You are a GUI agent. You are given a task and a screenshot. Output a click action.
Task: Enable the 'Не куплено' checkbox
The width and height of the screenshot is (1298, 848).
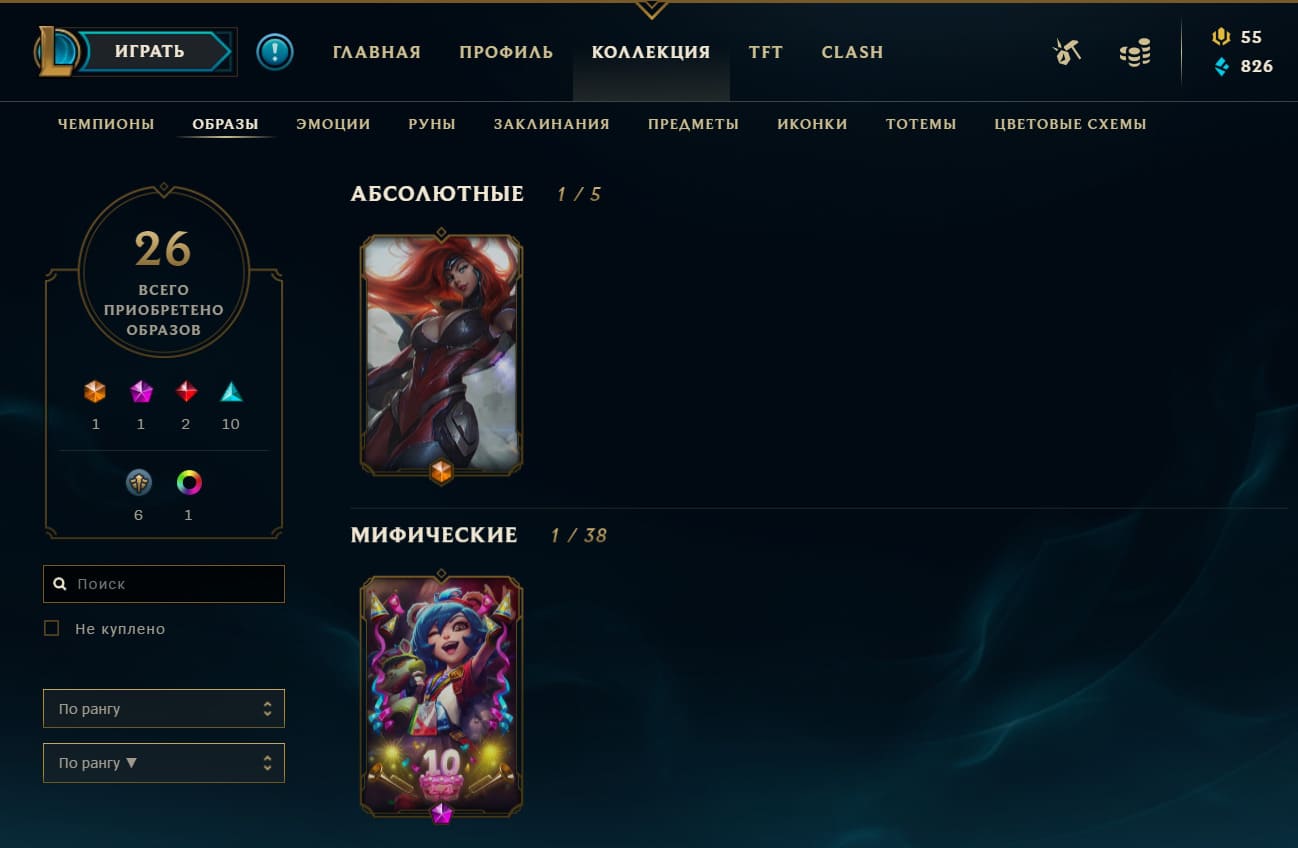[x=52, y=629]
